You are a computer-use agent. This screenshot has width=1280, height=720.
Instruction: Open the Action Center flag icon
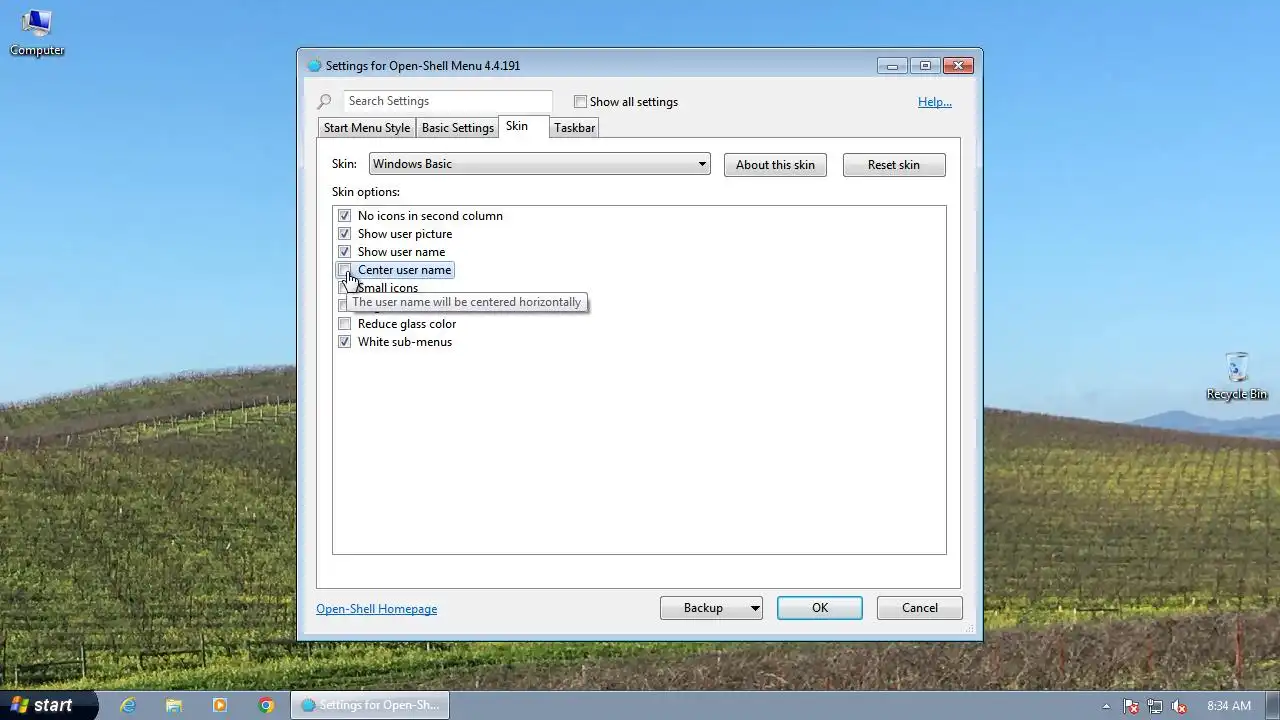tap(1131, 706)
